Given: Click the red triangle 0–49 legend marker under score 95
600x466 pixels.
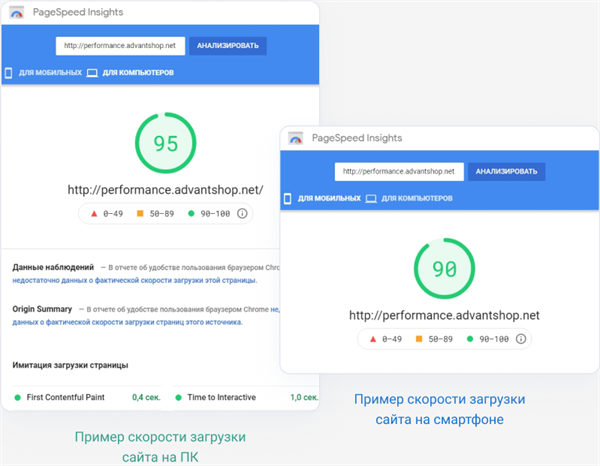Looking at the screenshot, I should click(94, 213).
